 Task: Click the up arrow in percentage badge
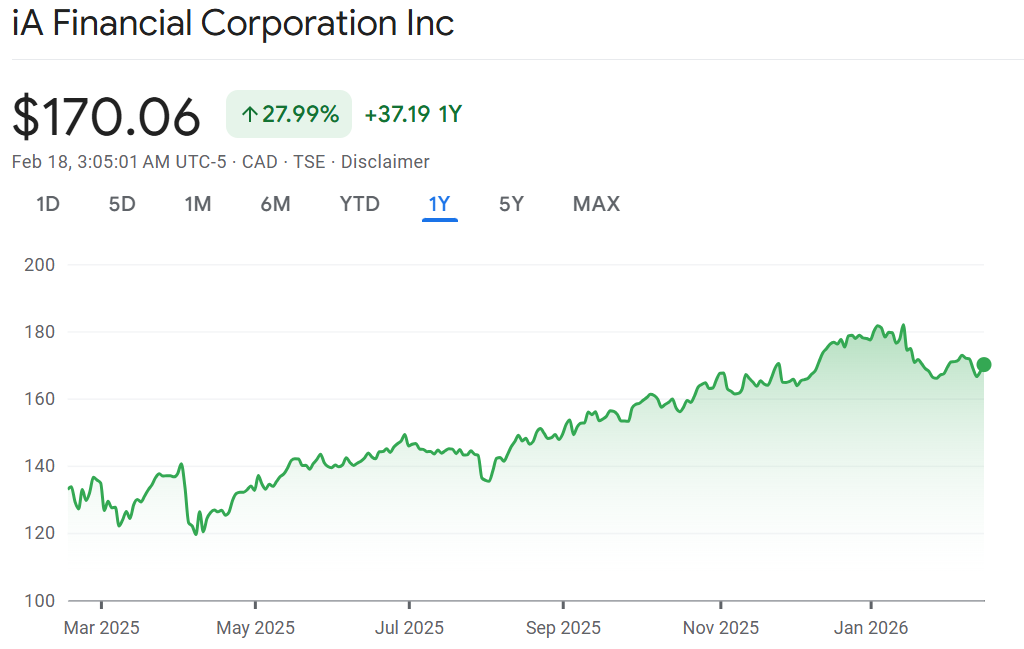pyautogui.click(x=249, y=114)
